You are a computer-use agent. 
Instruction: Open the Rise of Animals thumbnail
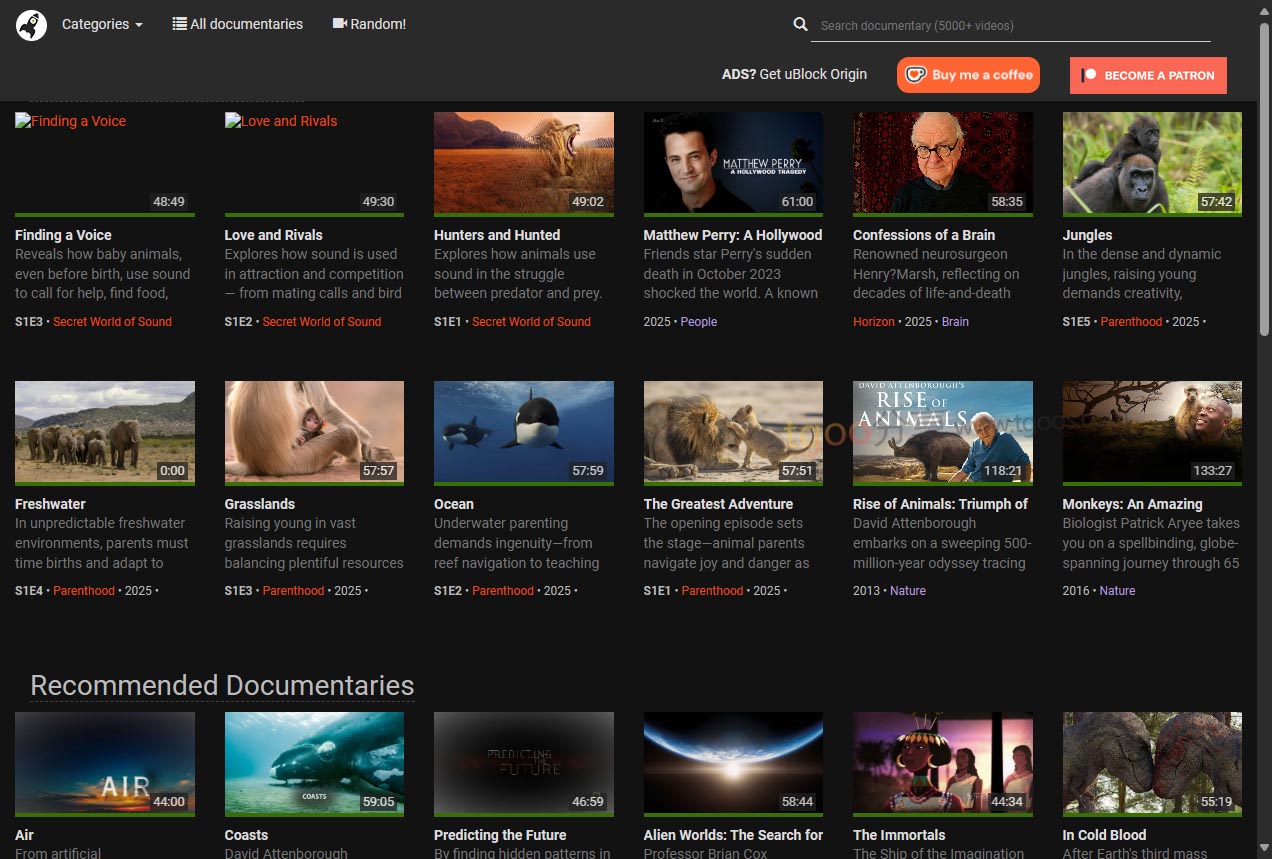pyautogui.click(x=942, y=431)
